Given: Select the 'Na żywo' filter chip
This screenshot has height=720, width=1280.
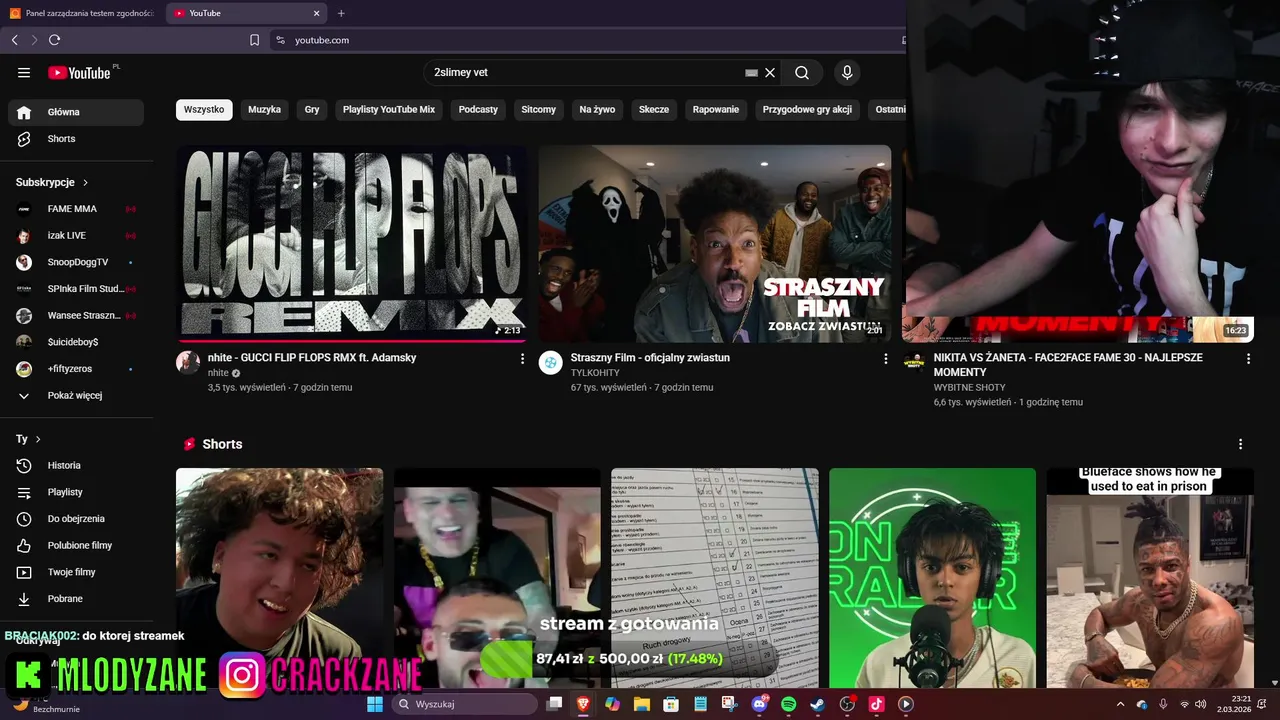Looking at the screenshot, I should coord(597,109).
